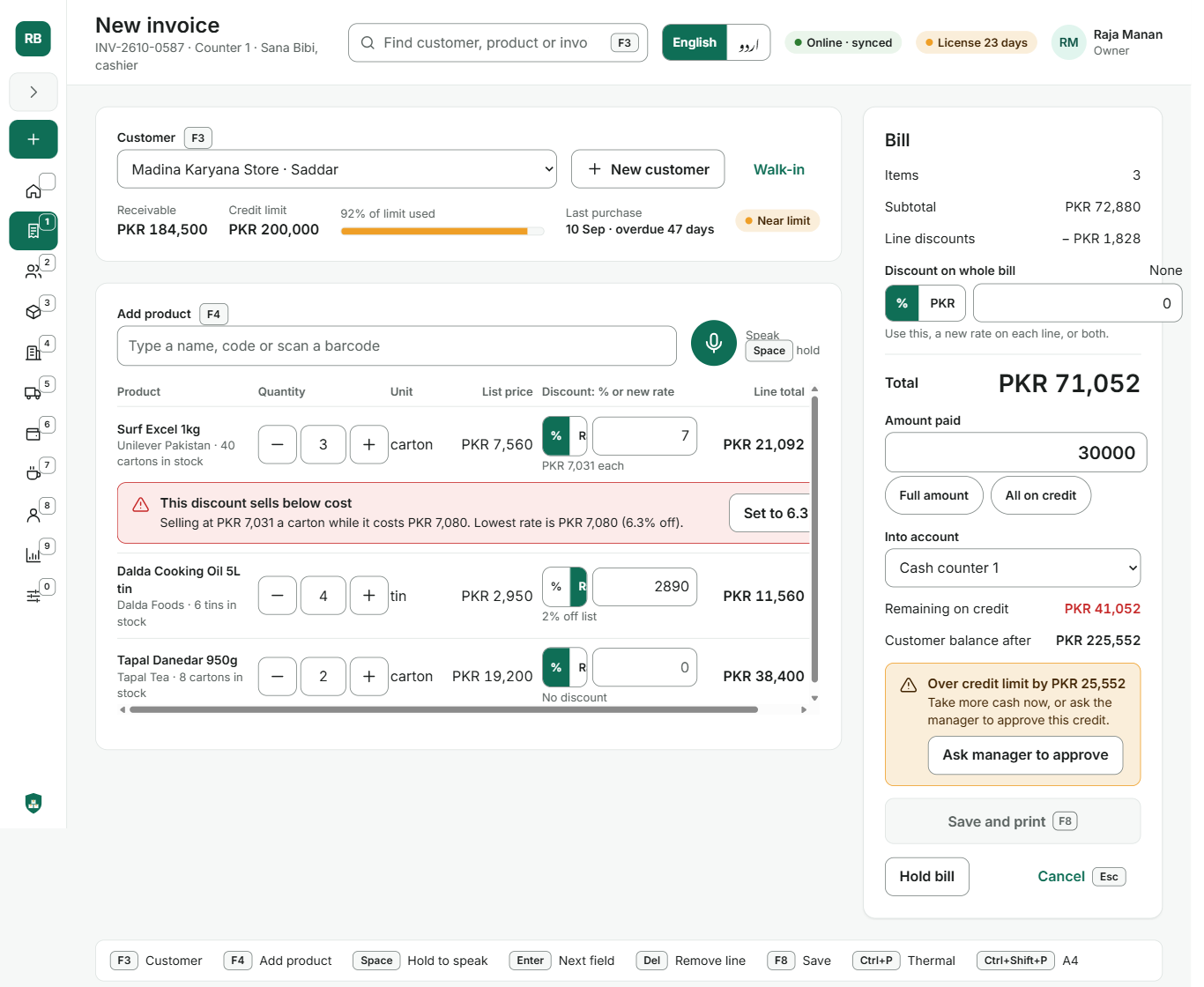The height and width of the screenshot is (987, 1204).
Task: Click the Amount paid input field
Action: click(1016, 453)
